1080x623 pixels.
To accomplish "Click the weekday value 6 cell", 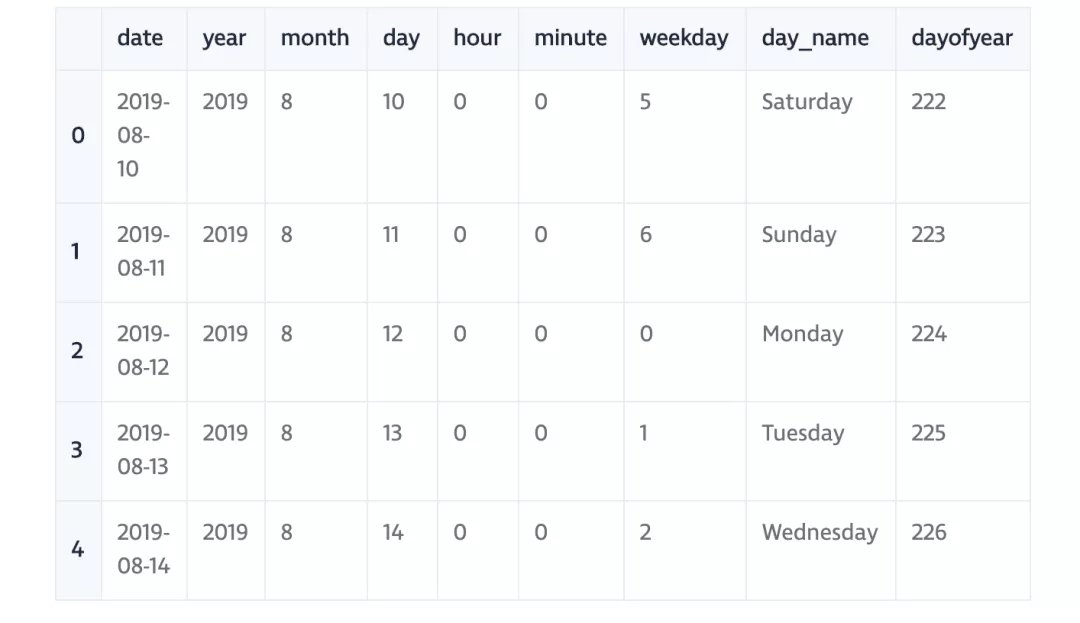I will (x=646, y=235).
